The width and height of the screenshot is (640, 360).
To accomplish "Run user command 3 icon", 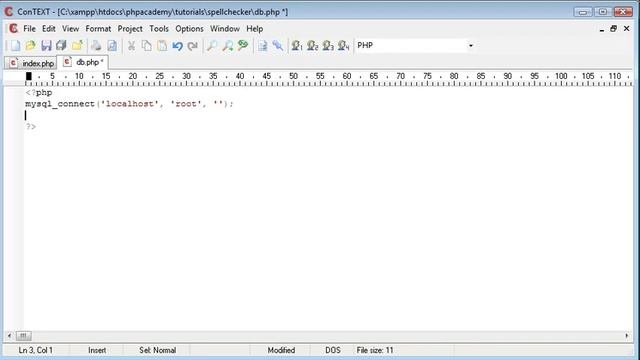I will [328, 45].
